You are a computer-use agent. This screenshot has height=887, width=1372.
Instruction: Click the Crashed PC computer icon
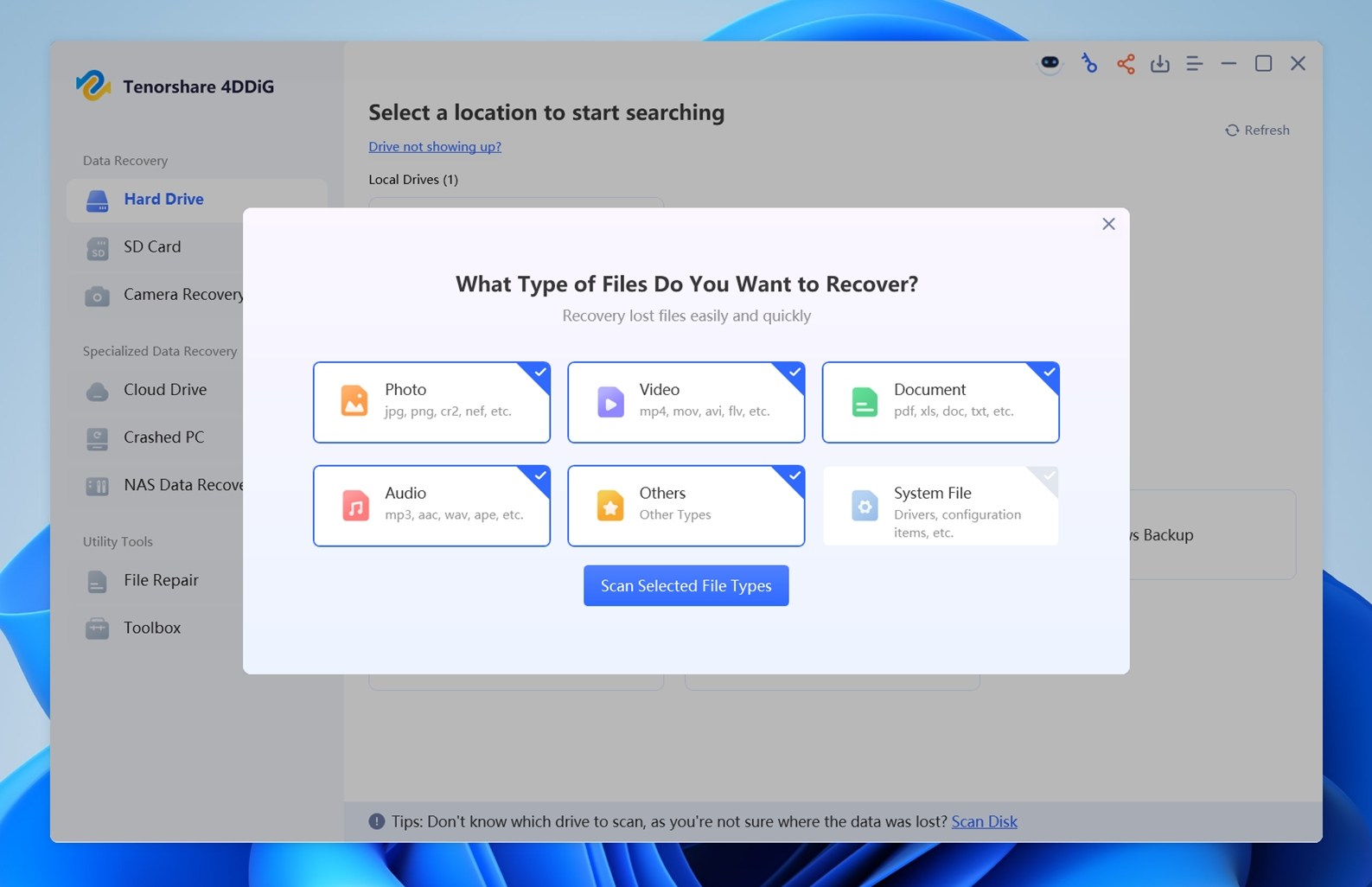97,438
